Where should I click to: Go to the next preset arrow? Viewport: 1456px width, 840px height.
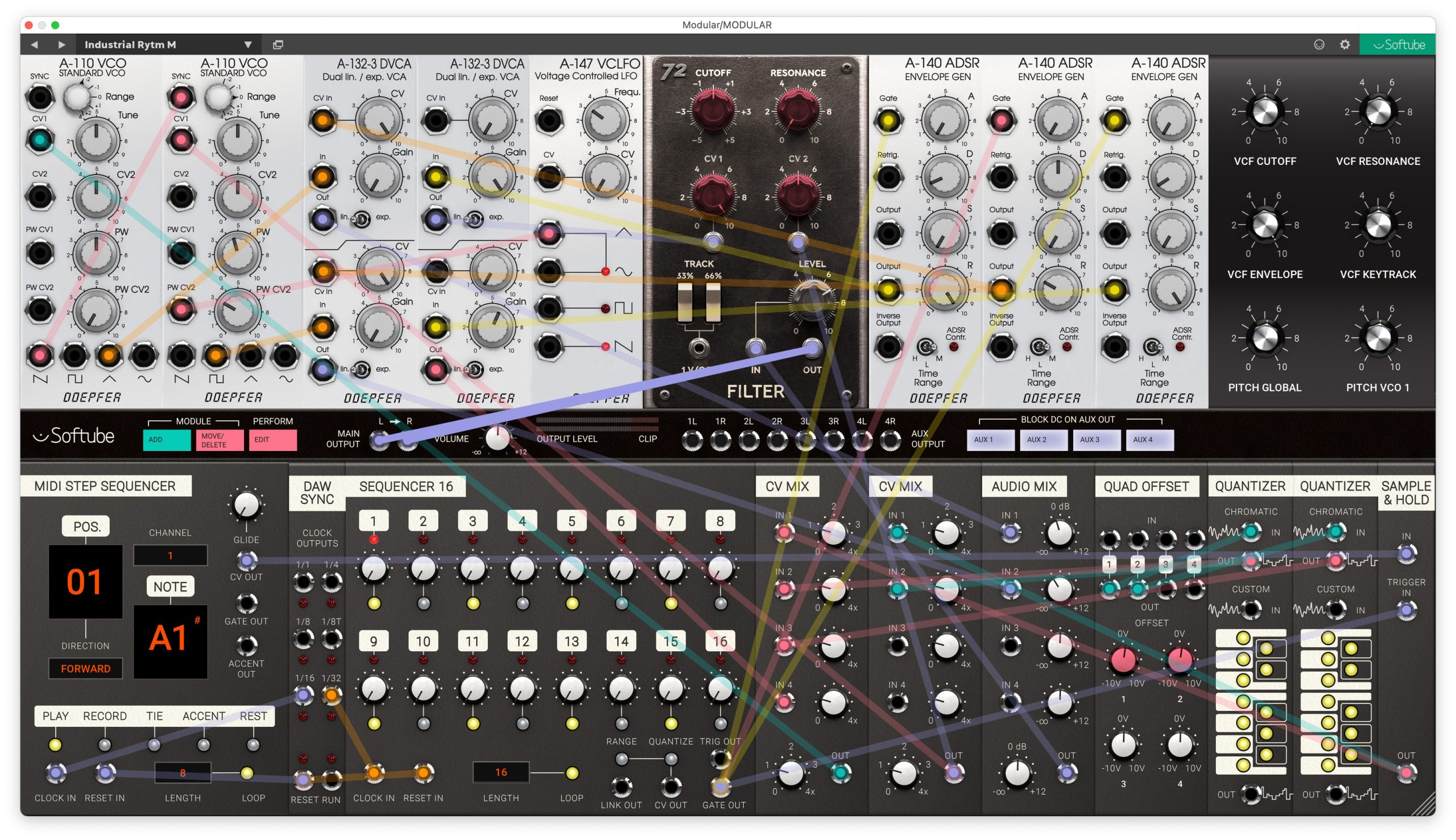(61, 44)
